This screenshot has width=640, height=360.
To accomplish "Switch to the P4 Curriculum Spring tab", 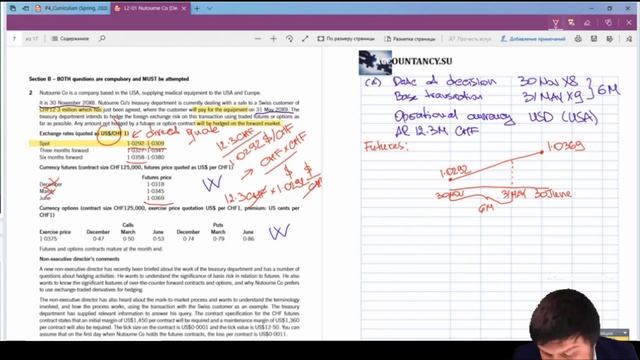I will [x=72, y=8].
